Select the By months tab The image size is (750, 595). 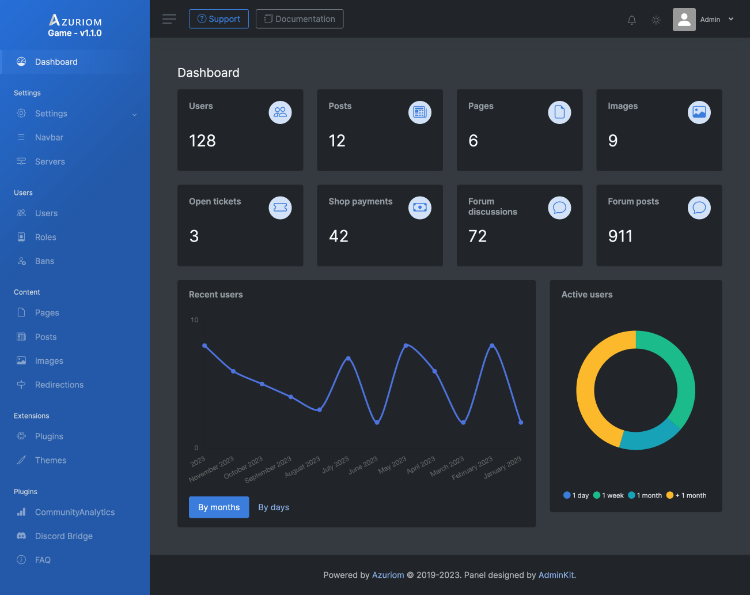coord(219,507)
